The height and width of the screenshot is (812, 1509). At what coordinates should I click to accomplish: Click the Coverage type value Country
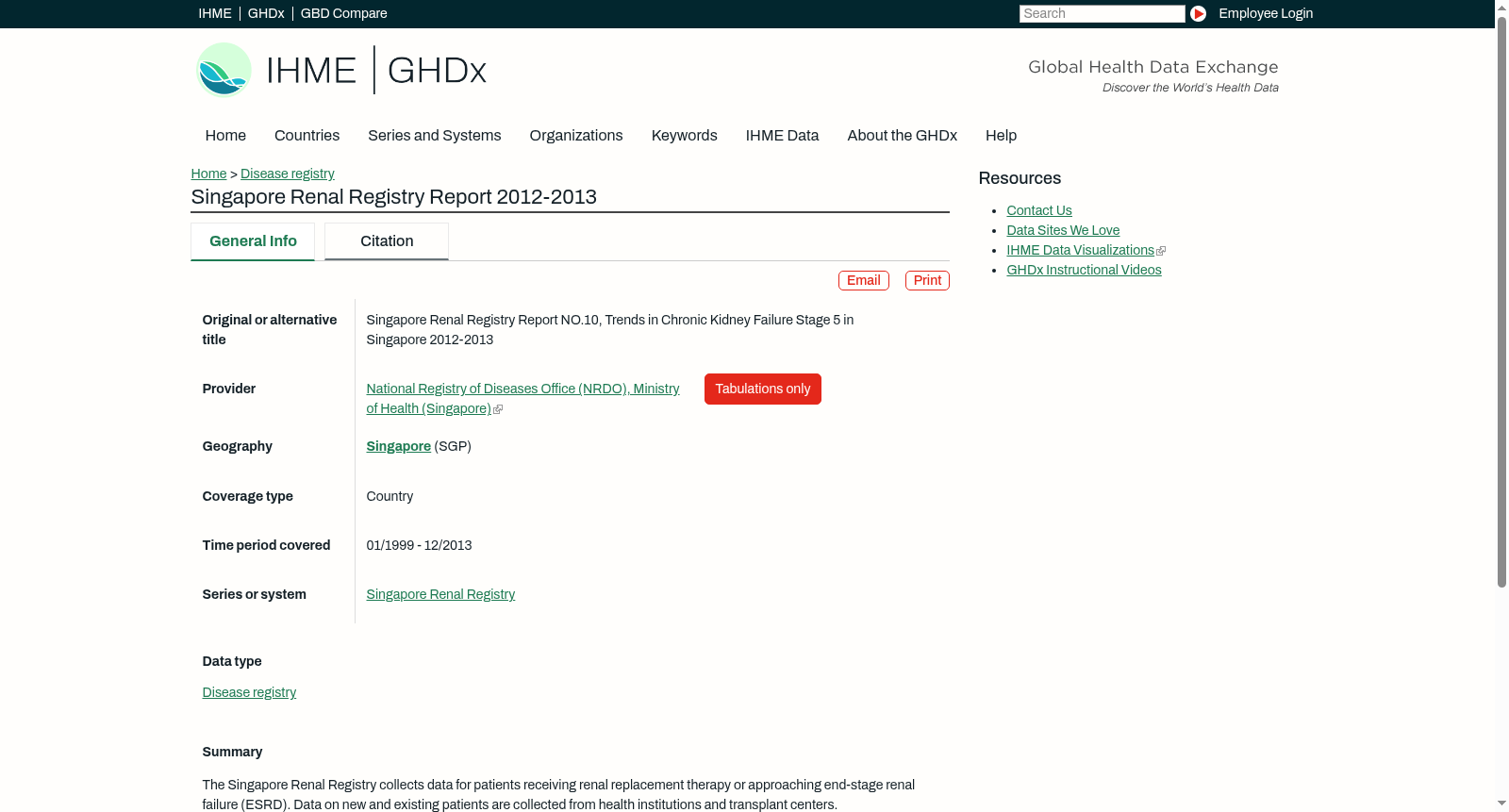(390, 496)
